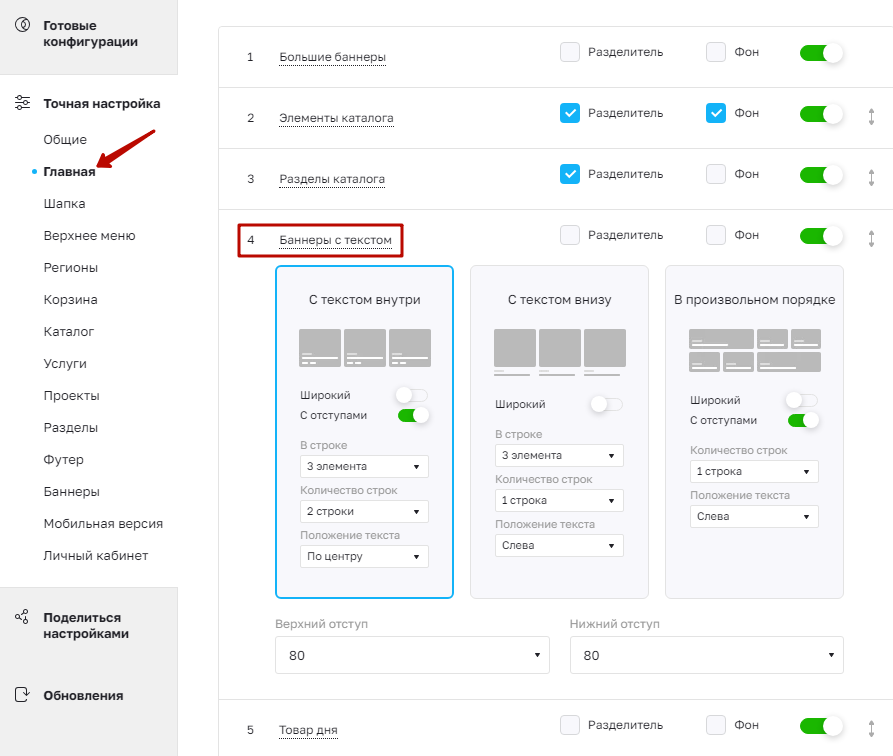Click drag handle arrow for Элементы каталога row

point(871,117)
